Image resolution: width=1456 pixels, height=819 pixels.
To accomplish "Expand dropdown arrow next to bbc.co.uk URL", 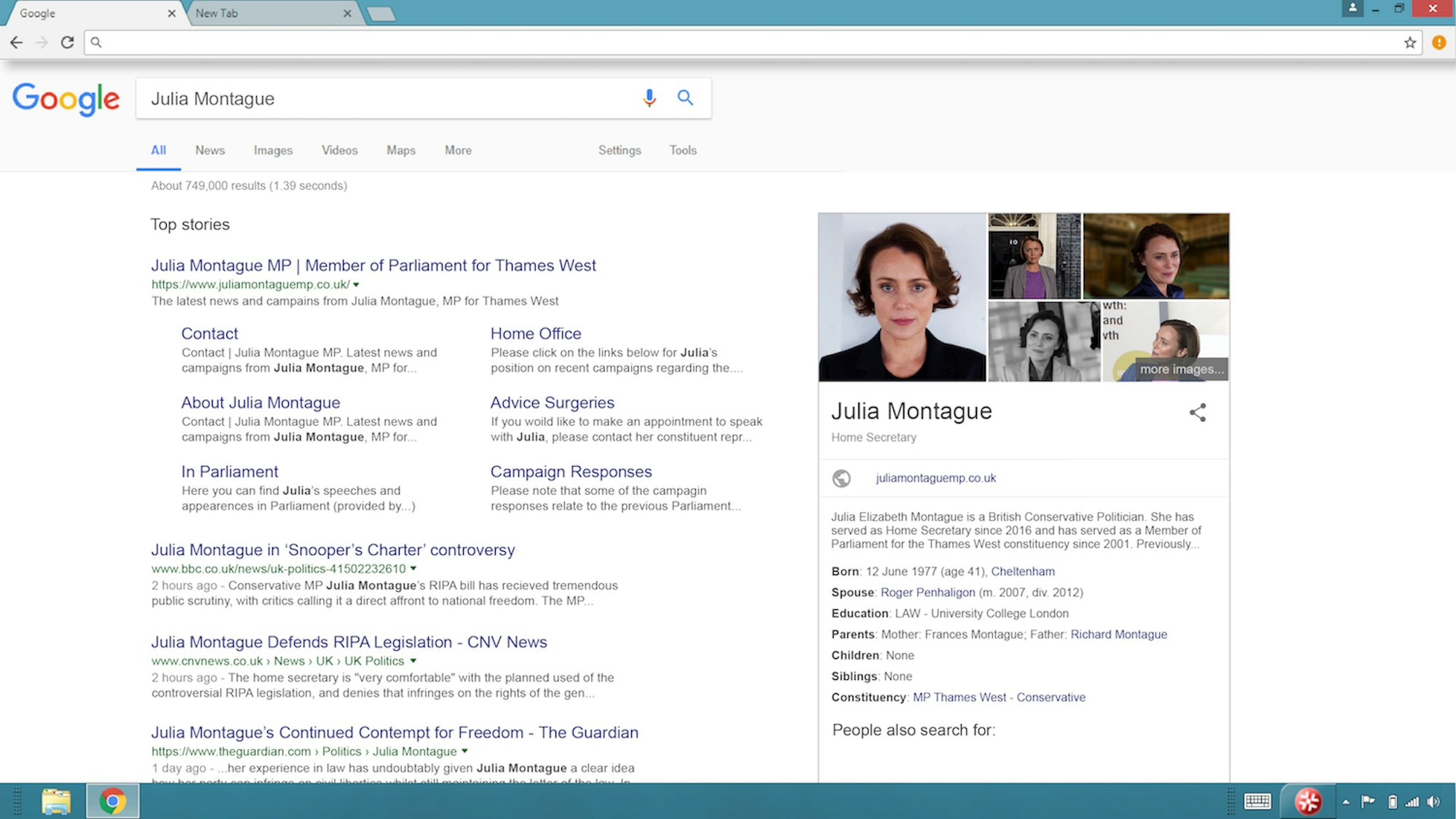I will pos(414,569).
